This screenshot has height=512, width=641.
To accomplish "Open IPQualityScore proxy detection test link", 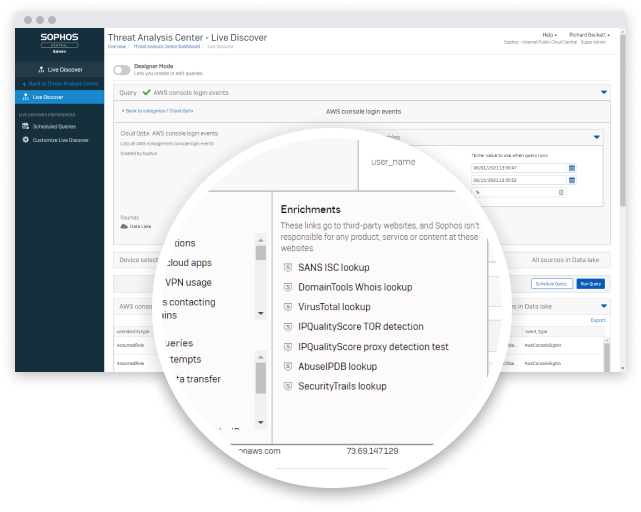I will point(373,347).
